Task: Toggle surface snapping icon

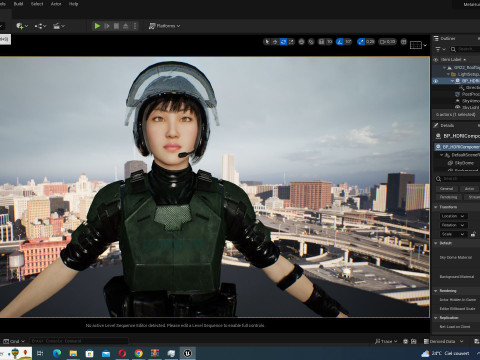Action: coord(311,42)
